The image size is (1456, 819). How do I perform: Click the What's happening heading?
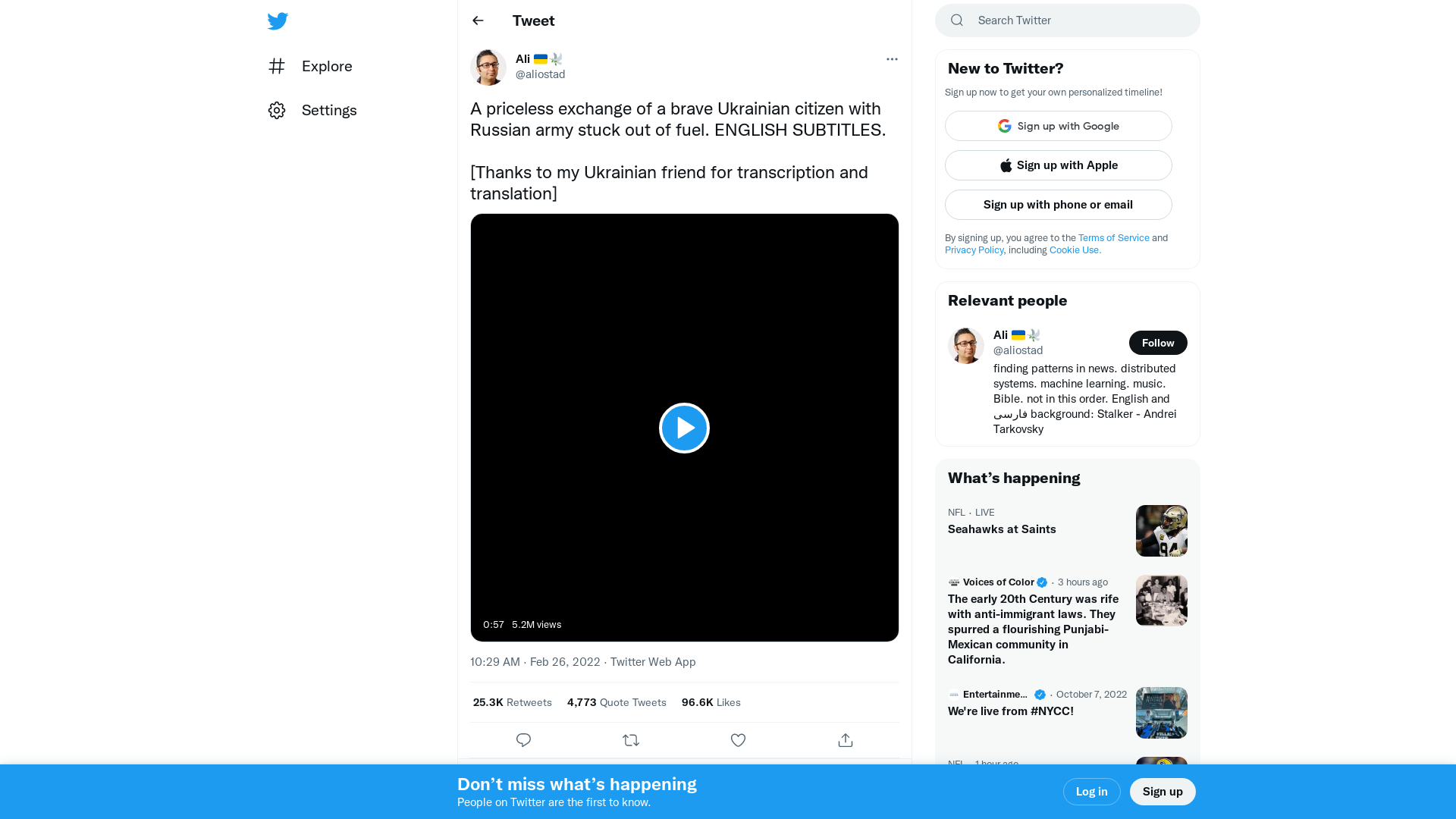[1014, 478]
